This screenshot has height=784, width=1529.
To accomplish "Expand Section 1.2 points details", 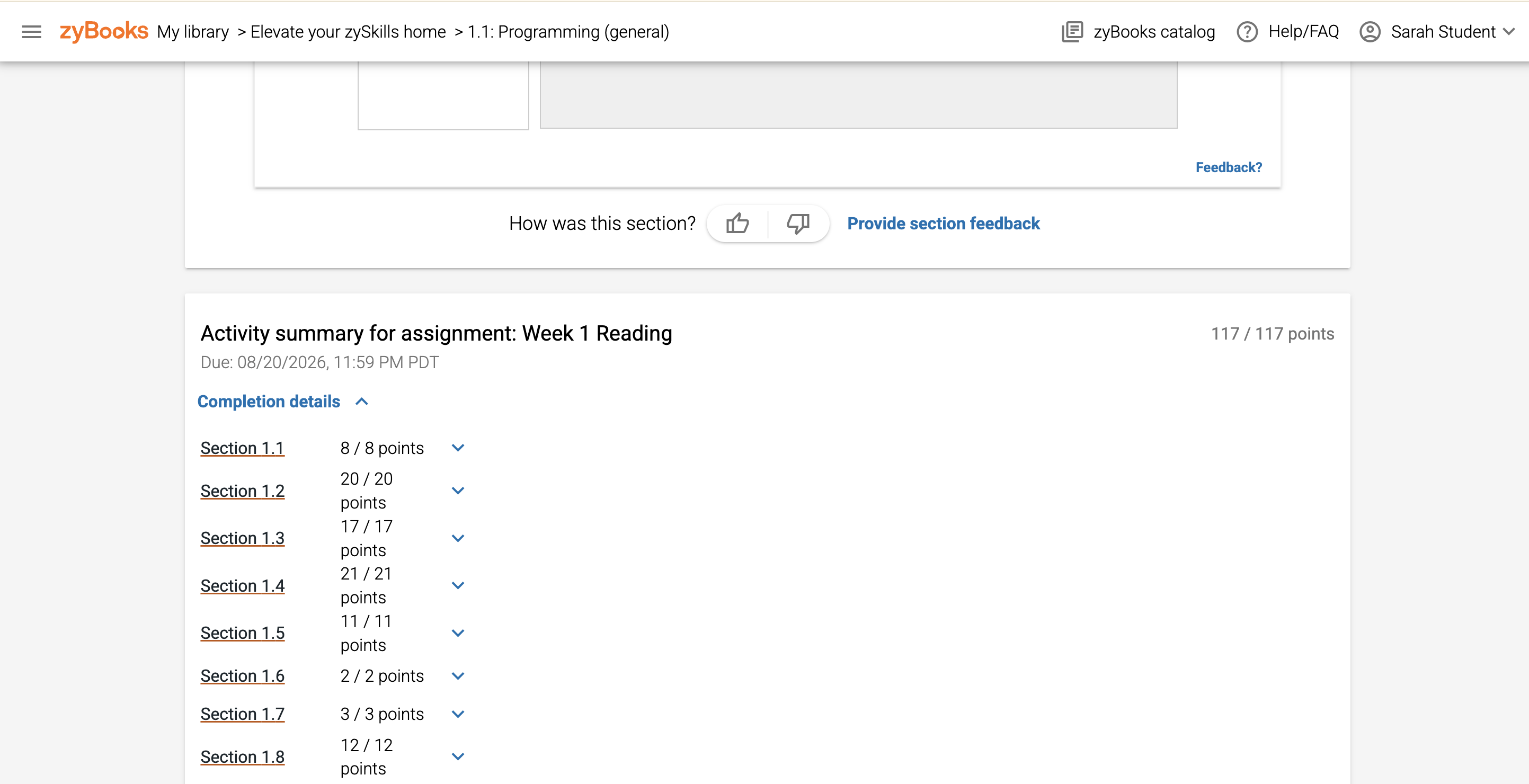I will click(x=458, y=491).
